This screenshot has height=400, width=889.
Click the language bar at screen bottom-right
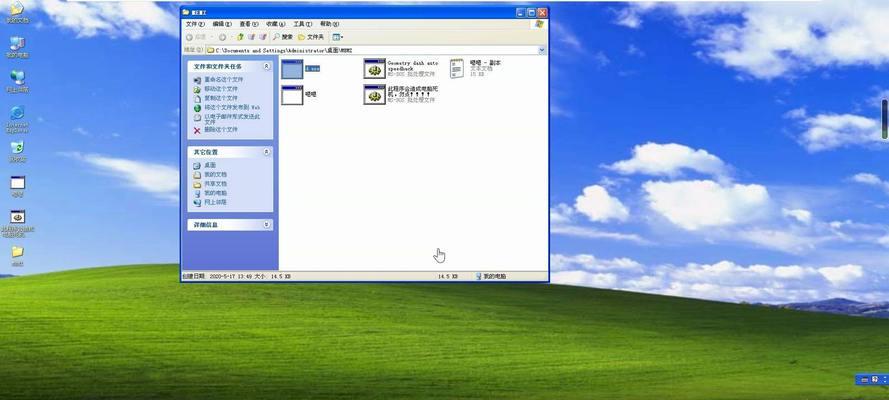(x=874, y=380)
